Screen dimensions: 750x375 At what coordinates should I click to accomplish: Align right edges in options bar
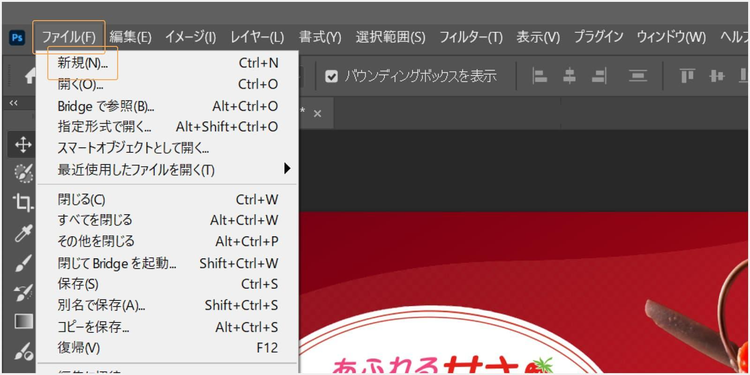pyautogui.click(x=599, y=76)
